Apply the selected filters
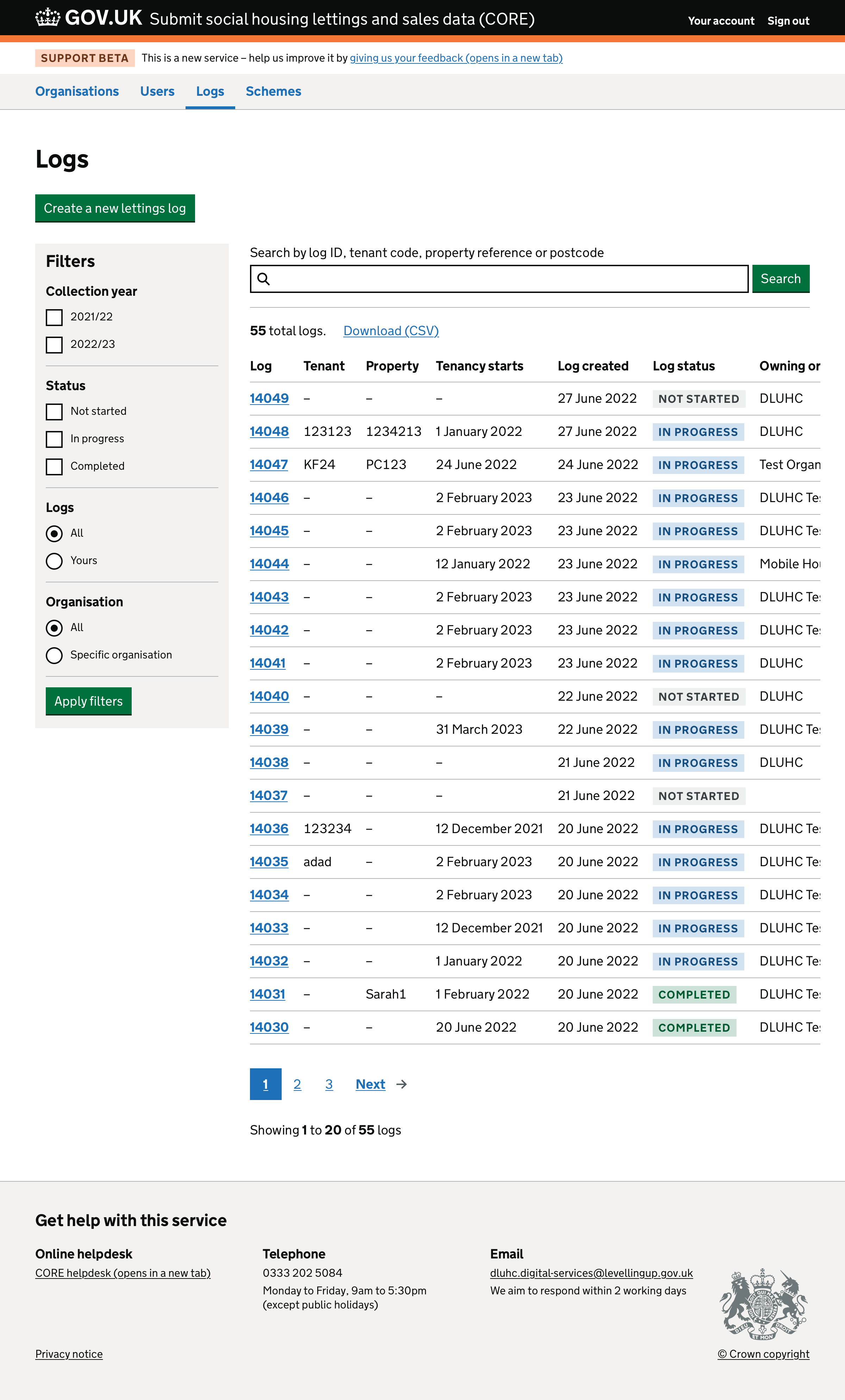845x1400 pixels. coord(88,701)
